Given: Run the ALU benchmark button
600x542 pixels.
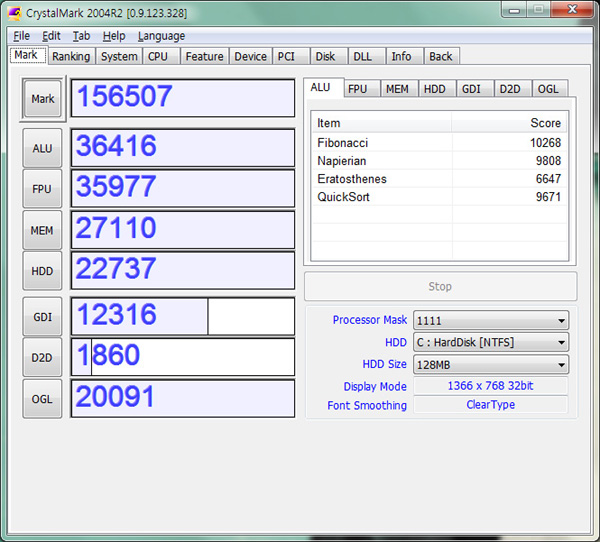Looking at the screenshot, I should (42, 148).
